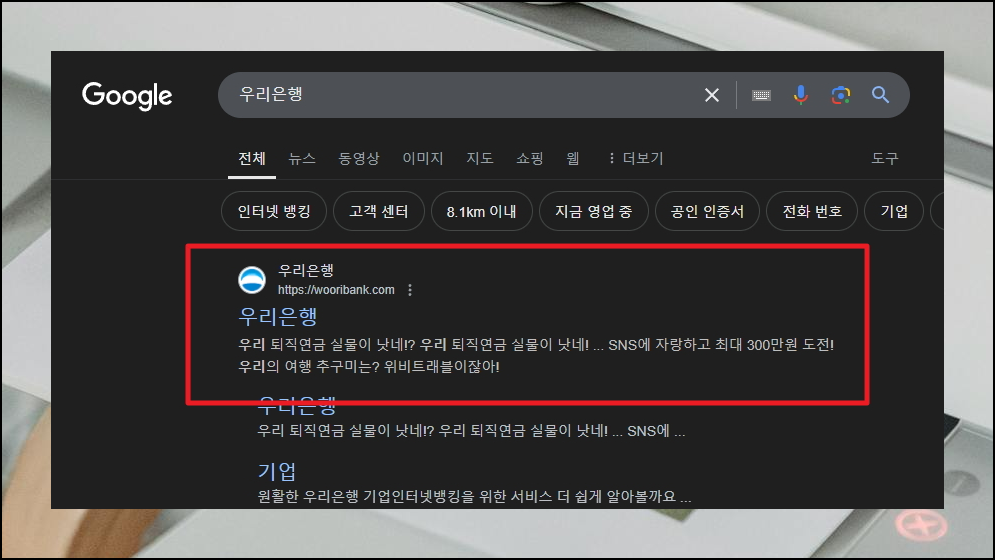This screenshot has width=995, height=560.
Task: Open Google Lens image search icon
Action: [841, 95]
